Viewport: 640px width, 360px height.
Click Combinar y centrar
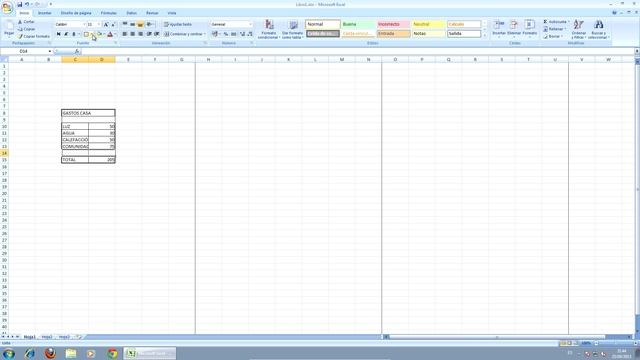pos(184,34)
